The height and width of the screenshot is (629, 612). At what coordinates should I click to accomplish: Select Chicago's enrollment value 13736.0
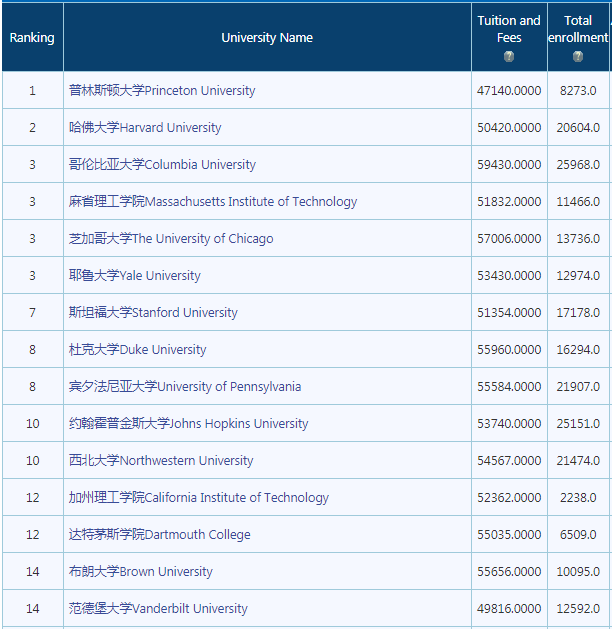pos(578,239)
